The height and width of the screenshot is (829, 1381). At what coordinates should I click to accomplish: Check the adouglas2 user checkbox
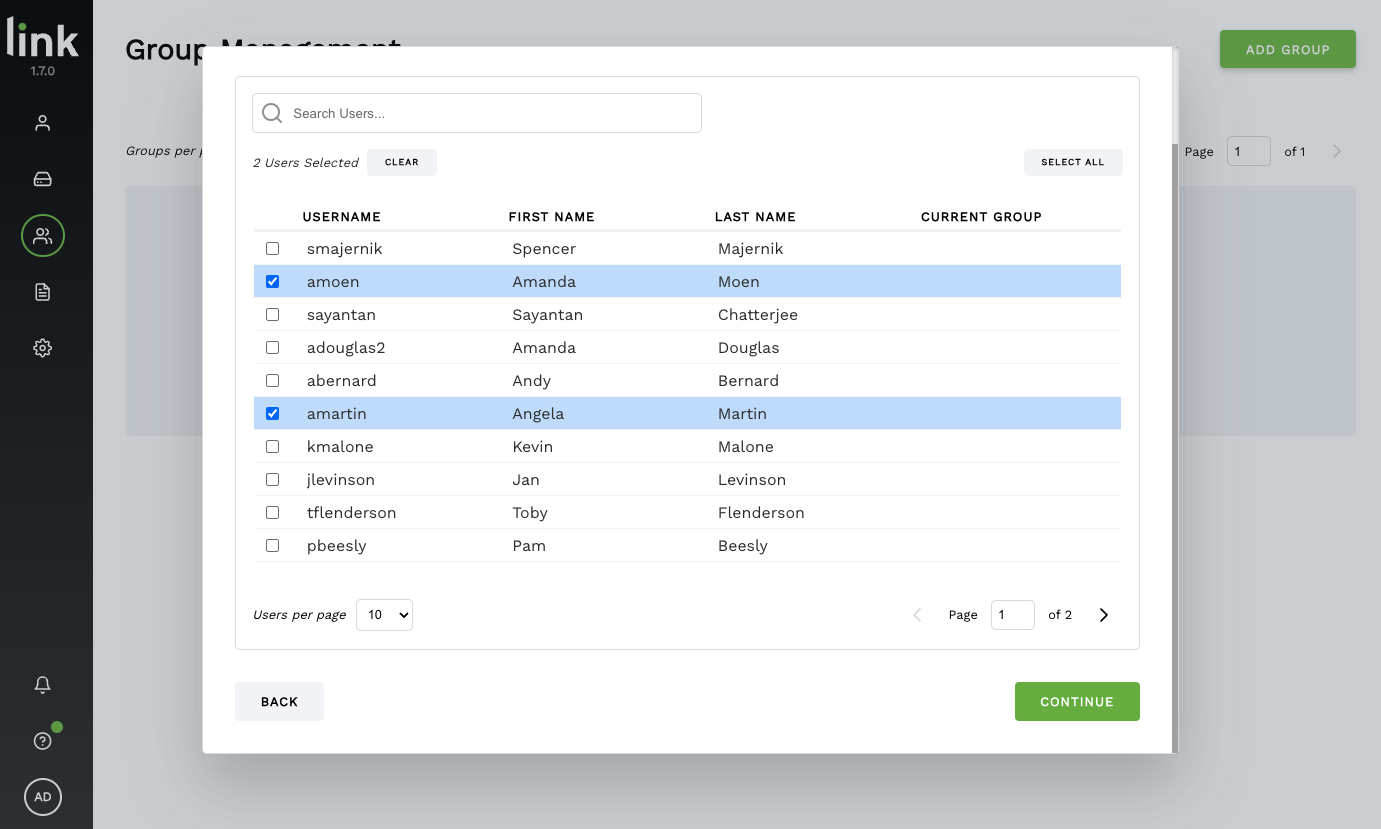(x=272, y=347)
